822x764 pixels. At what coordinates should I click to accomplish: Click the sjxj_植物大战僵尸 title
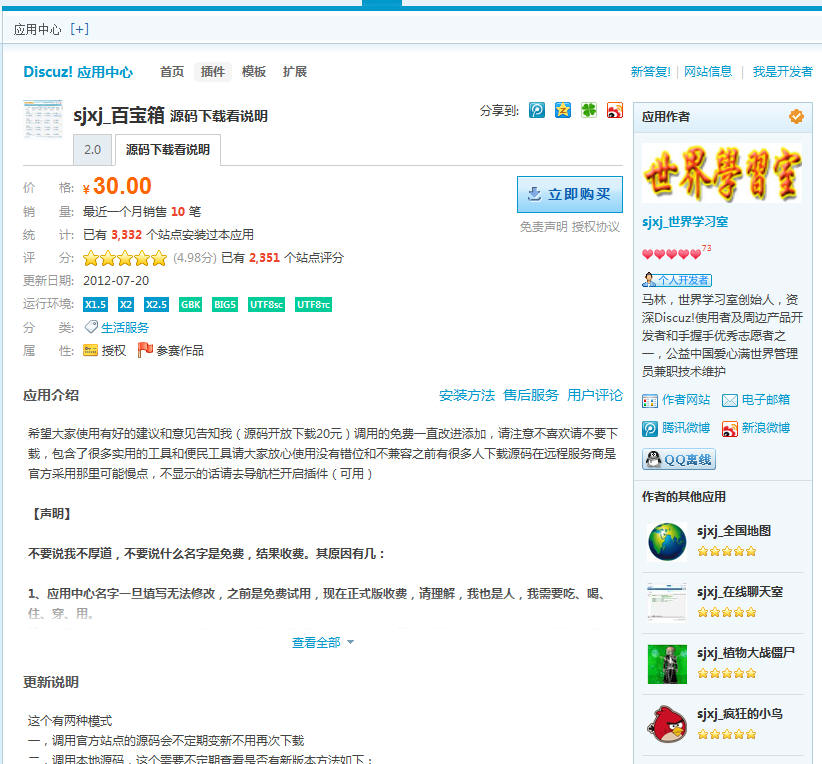746,653
